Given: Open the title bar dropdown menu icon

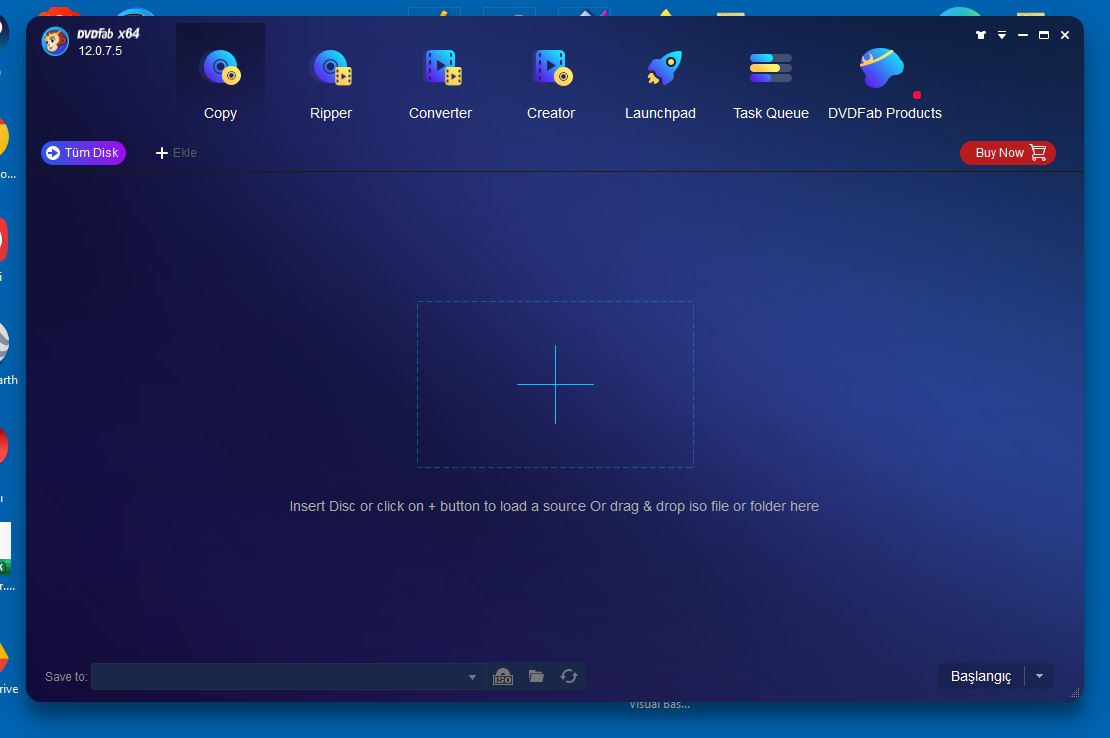Looking at the screenshot, I should [1002, 35].
